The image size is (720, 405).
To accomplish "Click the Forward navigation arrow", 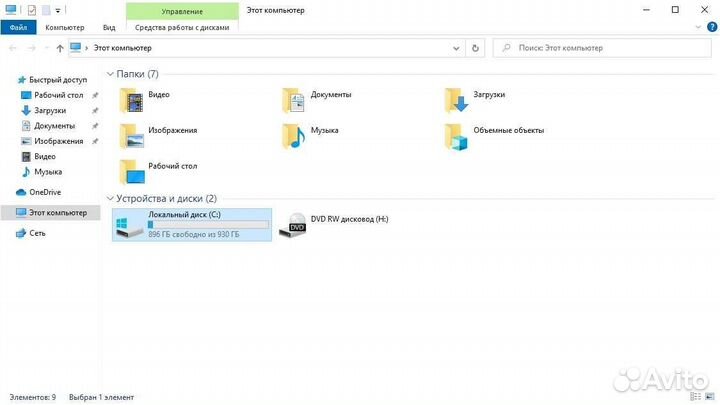I will coord(31,48).
